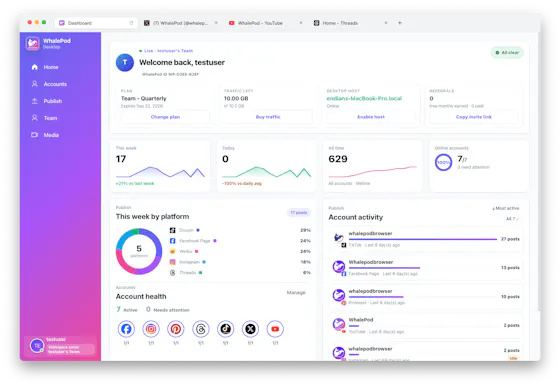The height and width of the screenshot is (387, 560).
Task: Click the Manage link in Account health
Action: (x=296, y=292)
